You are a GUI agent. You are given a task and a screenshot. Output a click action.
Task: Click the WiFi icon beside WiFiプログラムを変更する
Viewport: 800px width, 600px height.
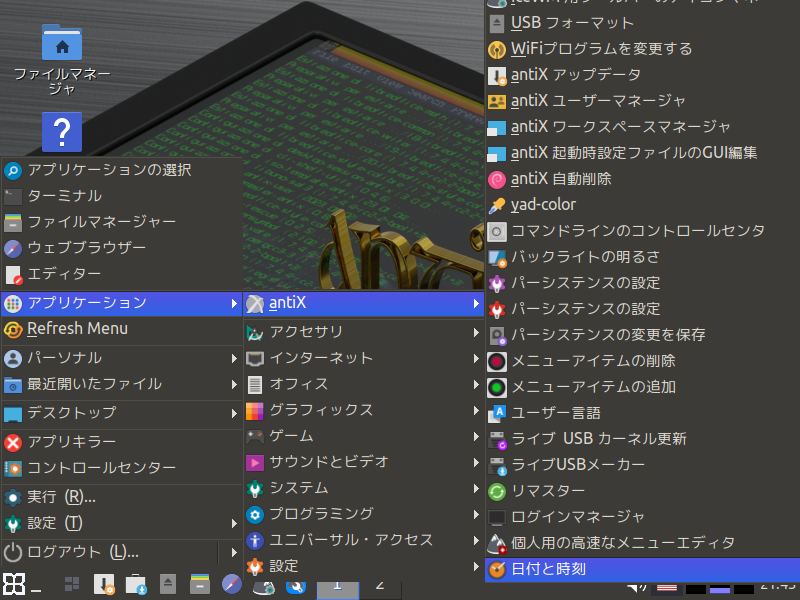tap(497, 49)
